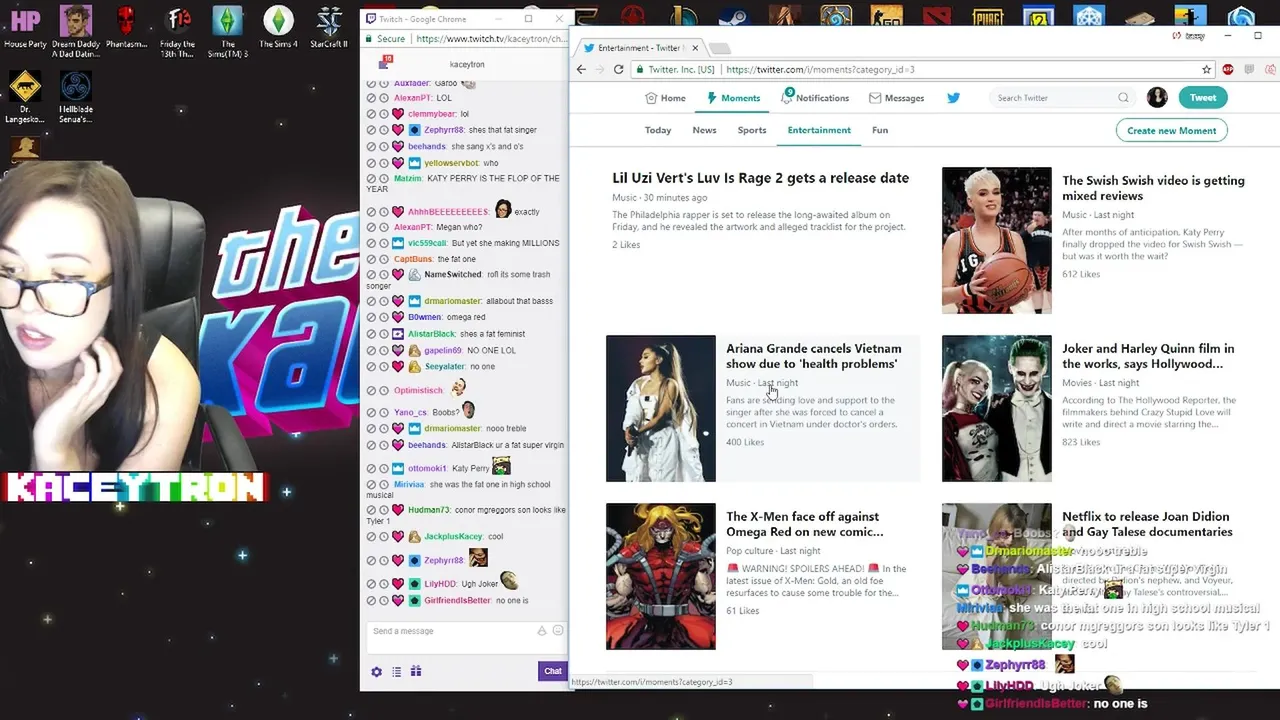Open StarCraft II desktop shortcut
The width and height of the screenshot is (1280, 720).
329,27
